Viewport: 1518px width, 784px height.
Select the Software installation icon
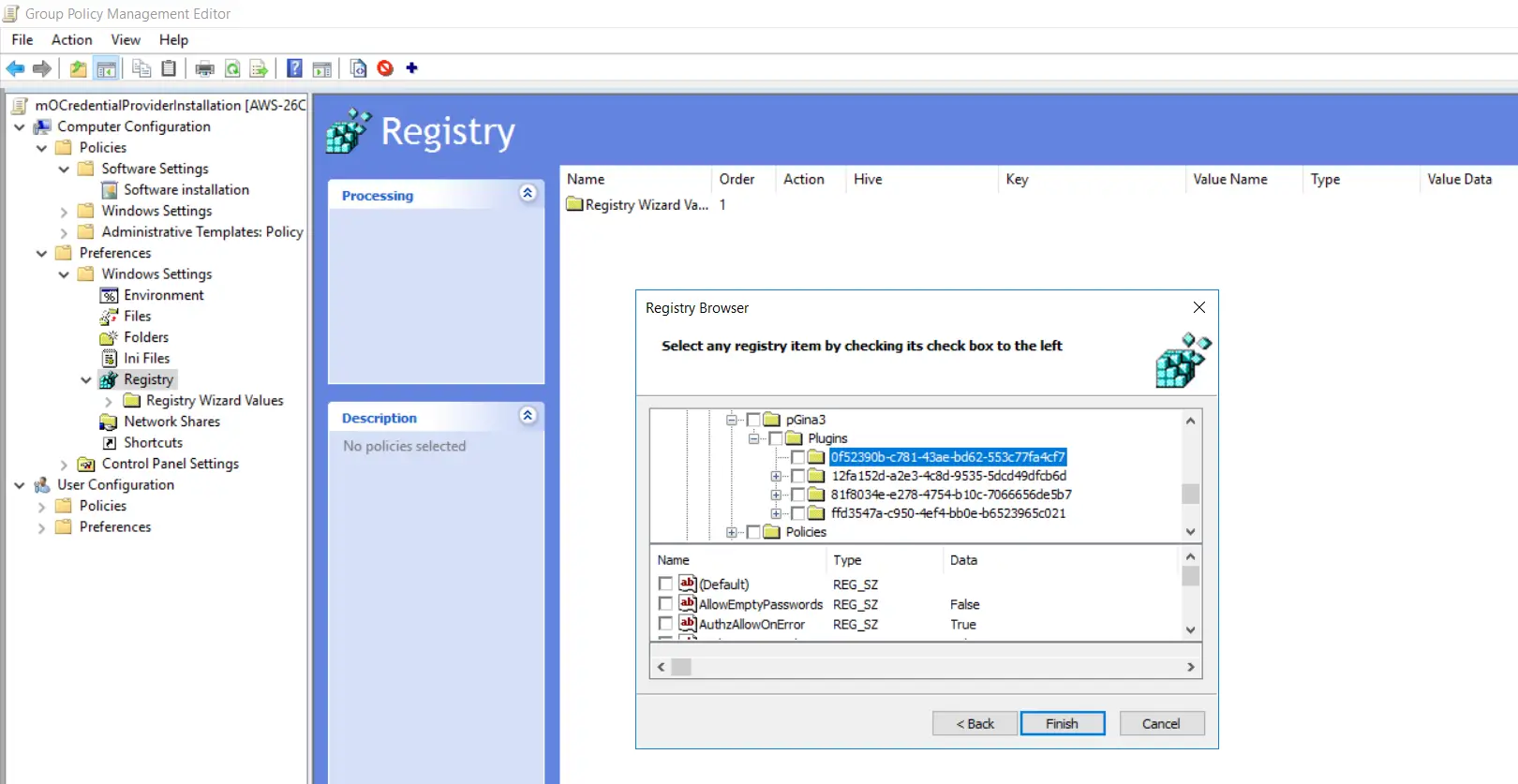110,190
